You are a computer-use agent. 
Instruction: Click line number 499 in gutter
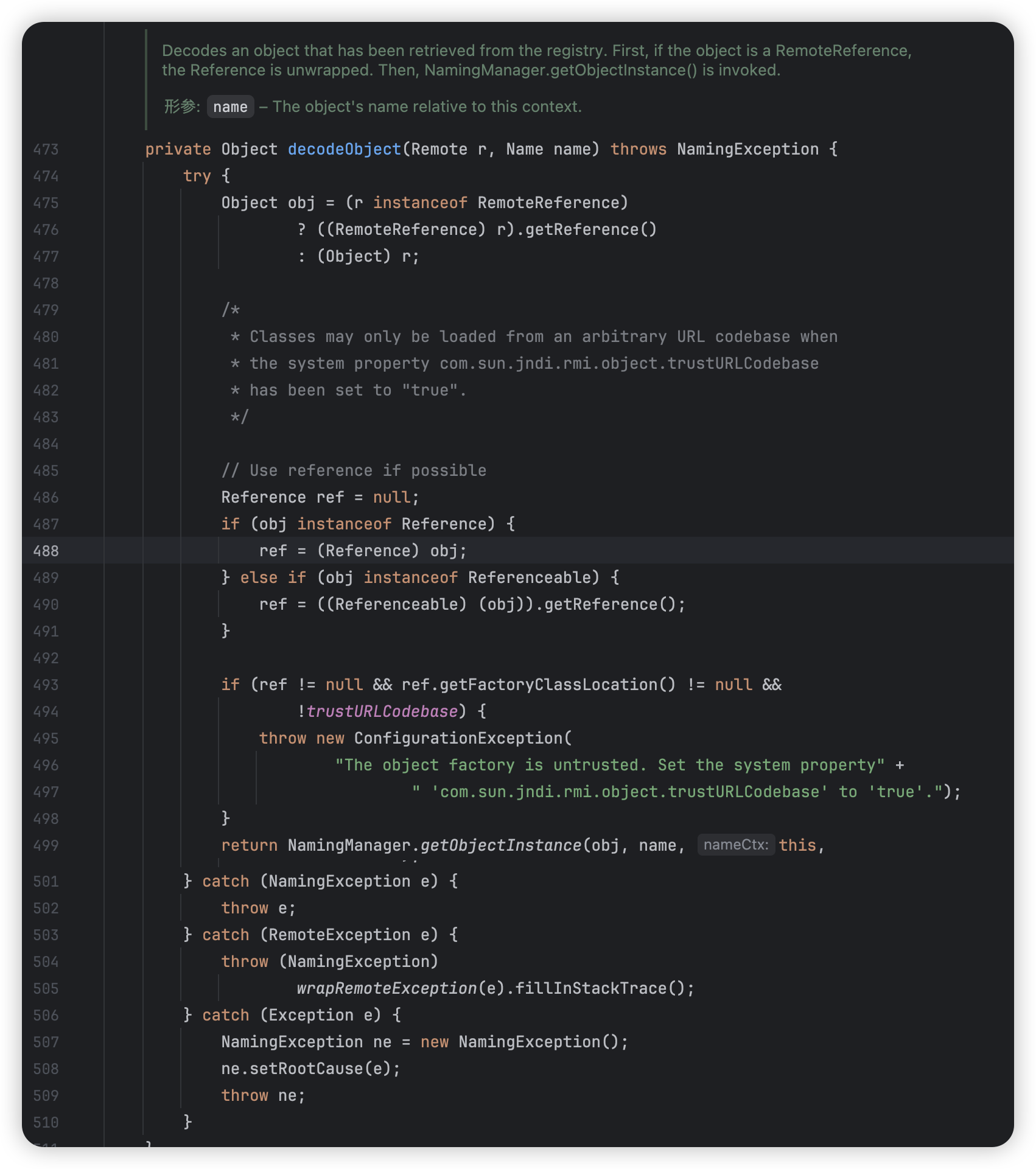[x=46, y=846]
